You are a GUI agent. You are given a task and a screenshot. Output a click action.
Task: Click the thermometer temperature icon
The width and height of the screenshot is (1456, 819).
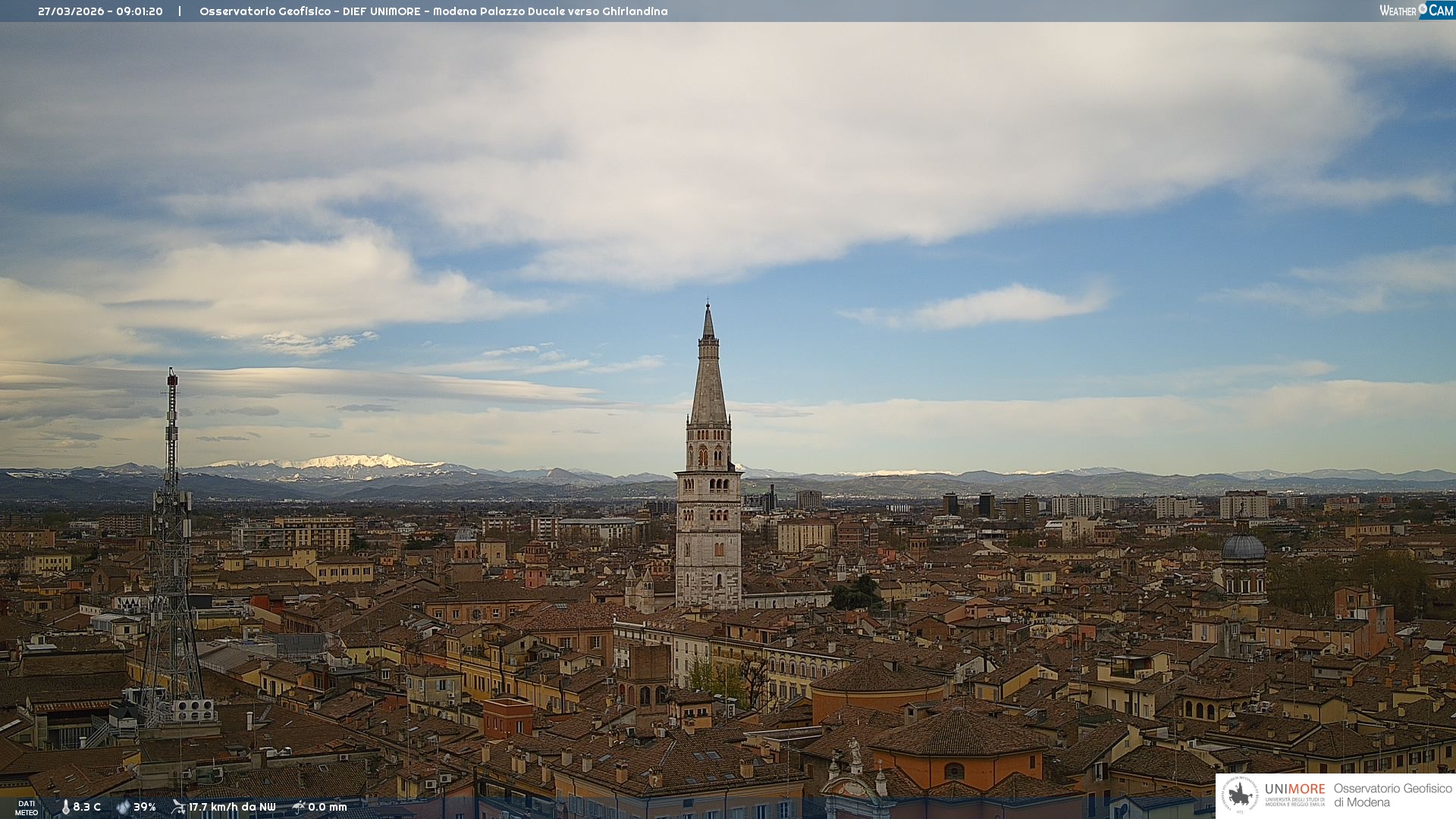(x=65, y=807)
